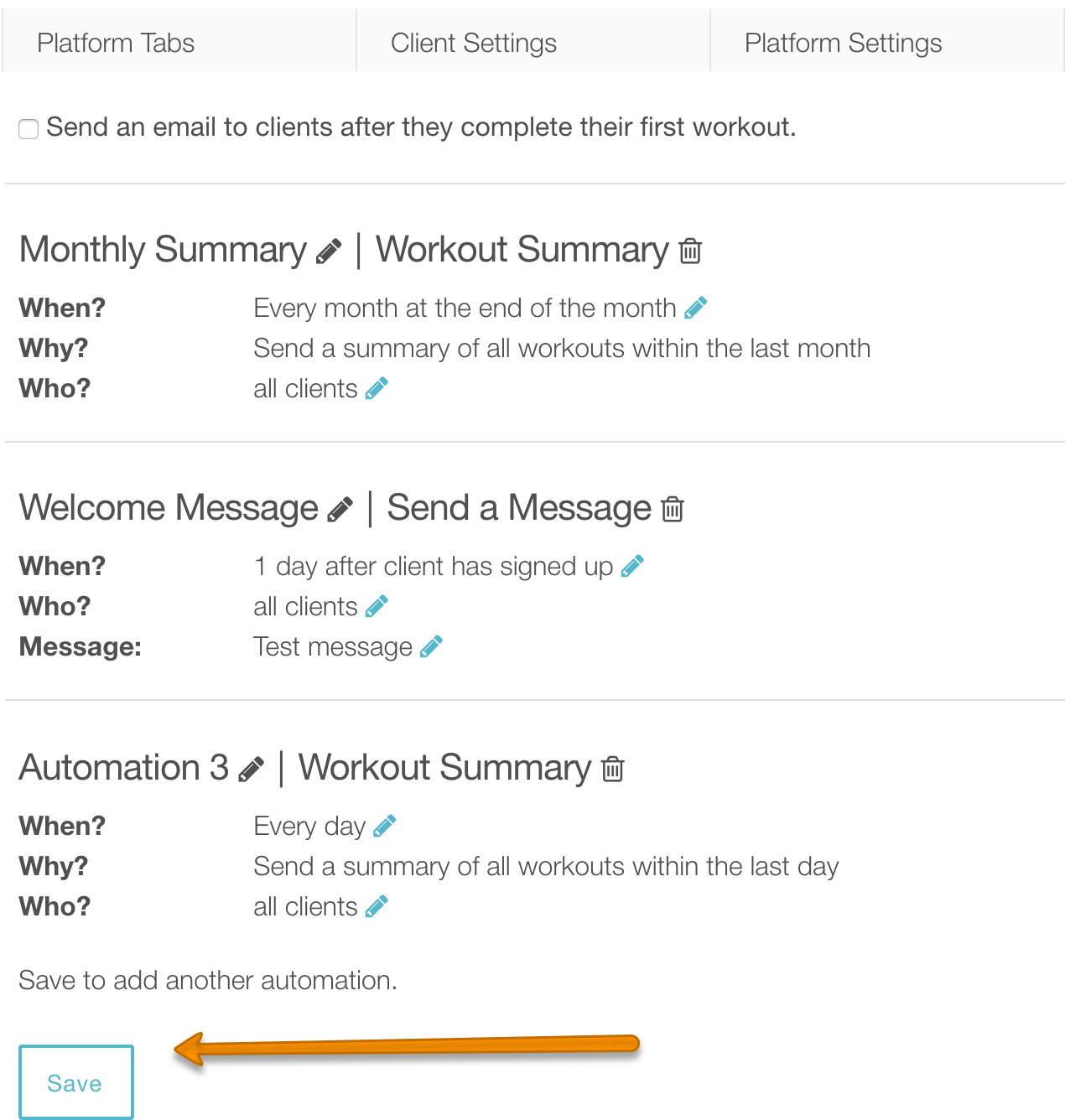Edit who receives the Monthly Summary
1065x1120 pixels.
pos(376,387)
